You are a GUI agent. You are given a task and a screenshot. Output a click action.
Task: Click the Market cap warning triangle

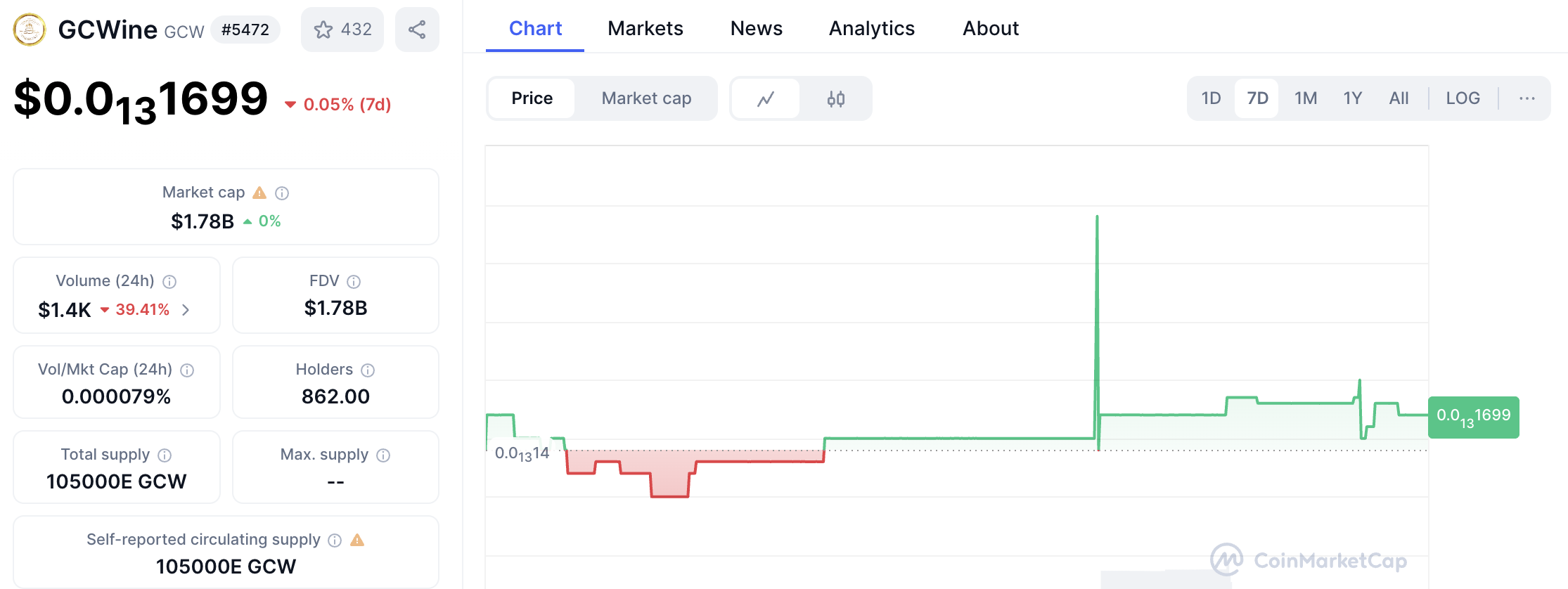(x=259, y=193)
